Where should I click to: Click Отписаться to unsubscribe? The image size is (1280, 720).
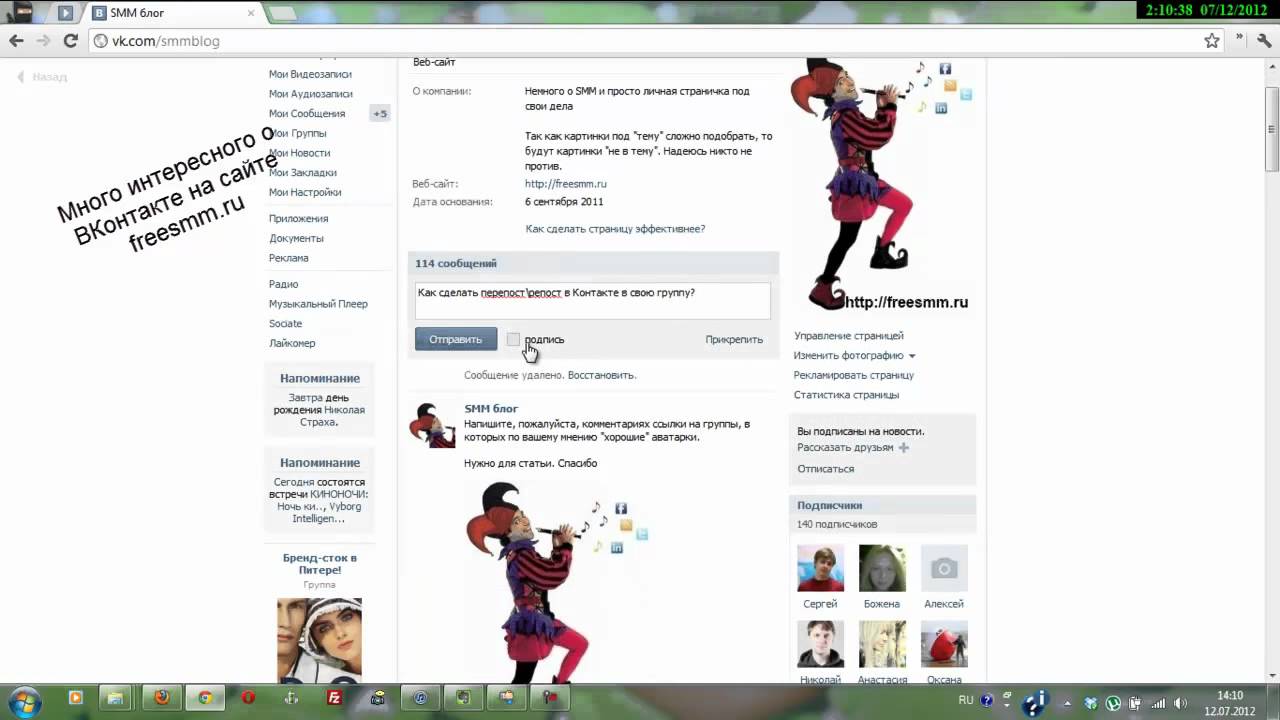pos(825,468)
